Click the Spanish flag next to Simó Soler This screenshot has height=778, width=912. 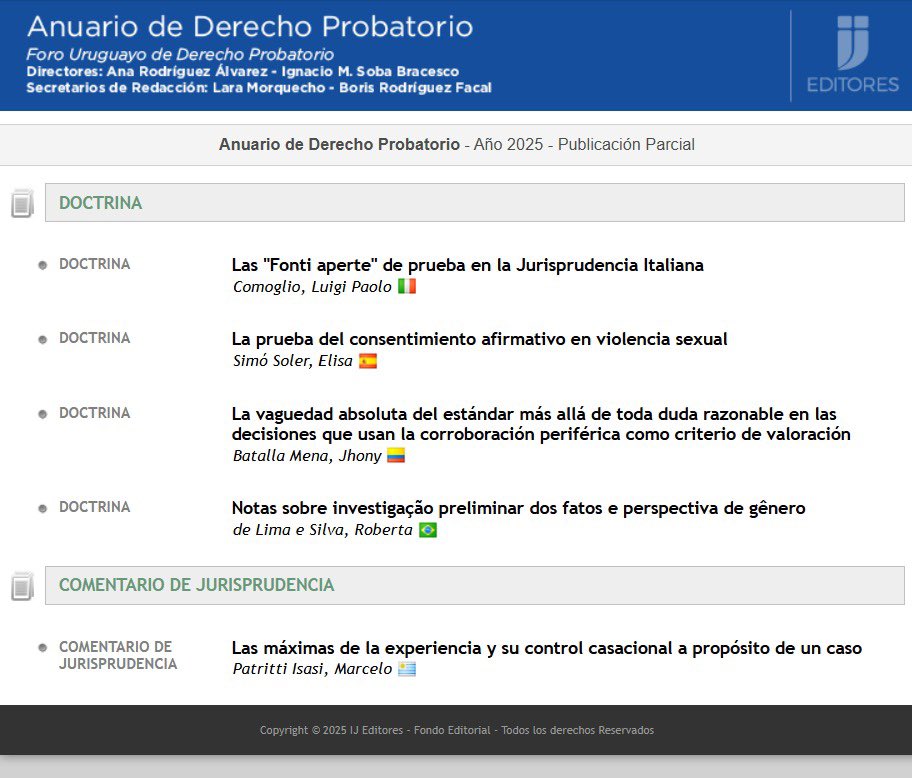click(367, 360)
